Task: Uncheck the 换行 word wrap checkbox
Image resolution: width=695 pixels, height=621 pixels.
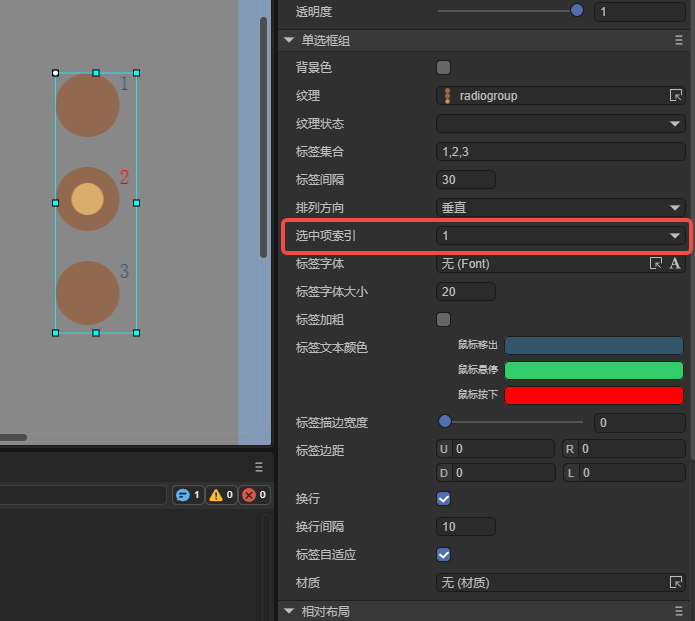Action: [444, 498]
